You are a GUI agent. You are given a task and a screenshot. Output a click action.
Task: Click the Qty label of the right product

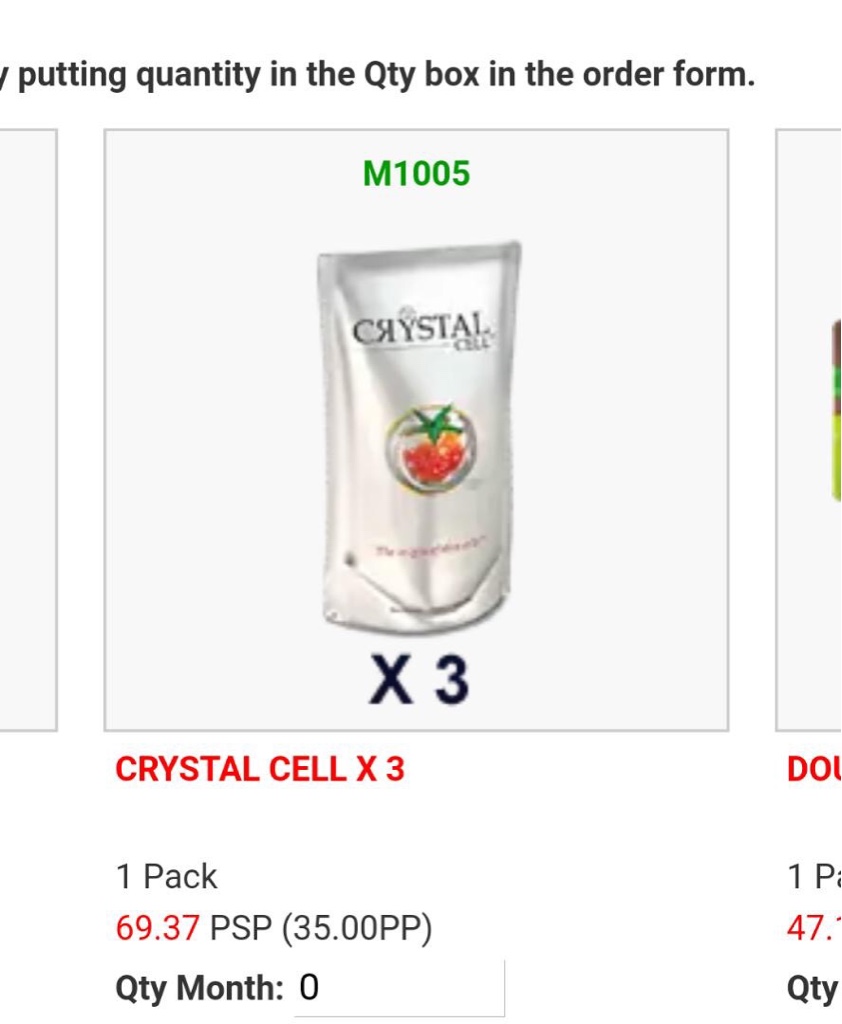click(x=814, y=988)
